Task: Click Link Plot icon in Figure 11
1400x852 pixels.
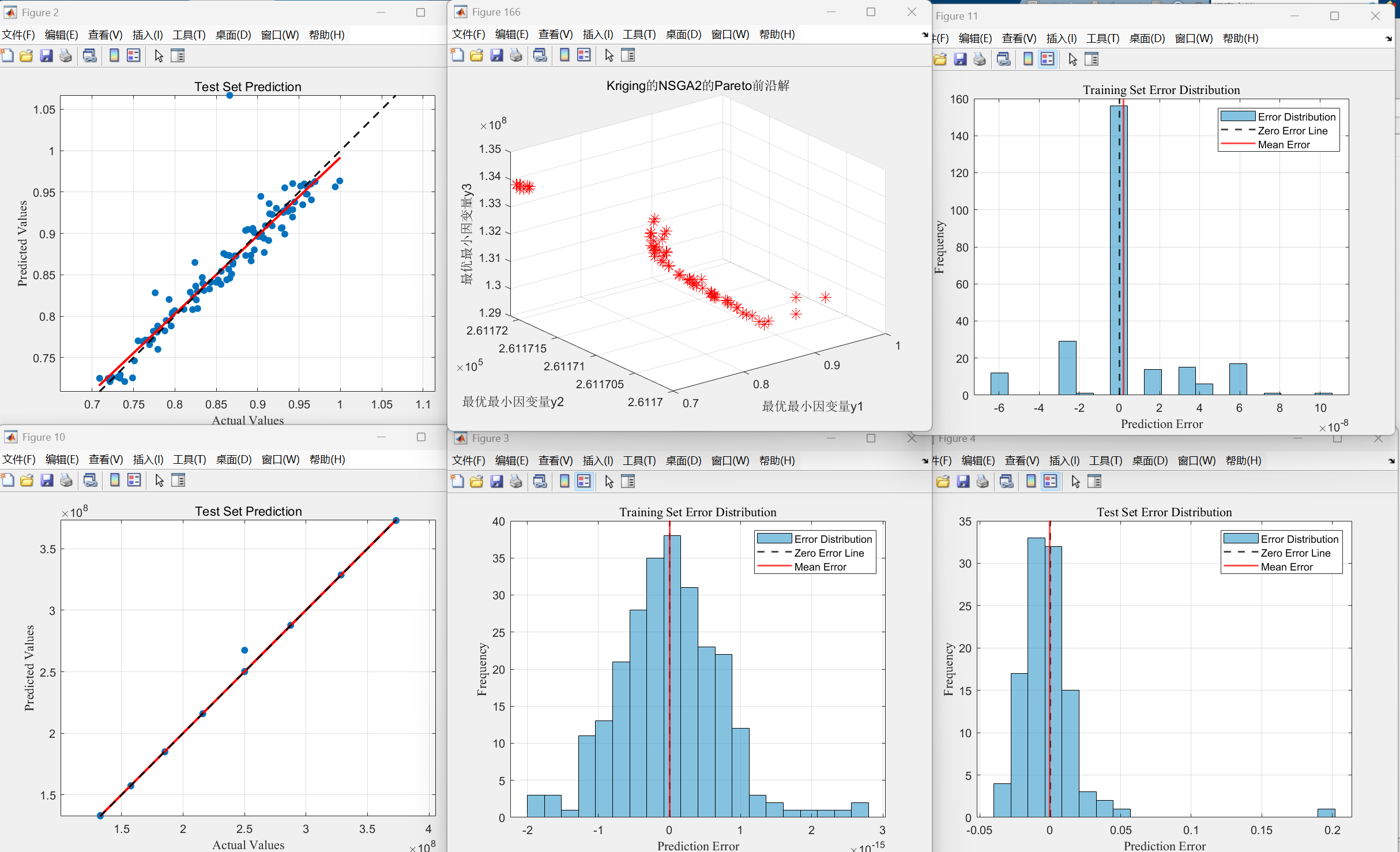Action: [x=1003, y=59]
